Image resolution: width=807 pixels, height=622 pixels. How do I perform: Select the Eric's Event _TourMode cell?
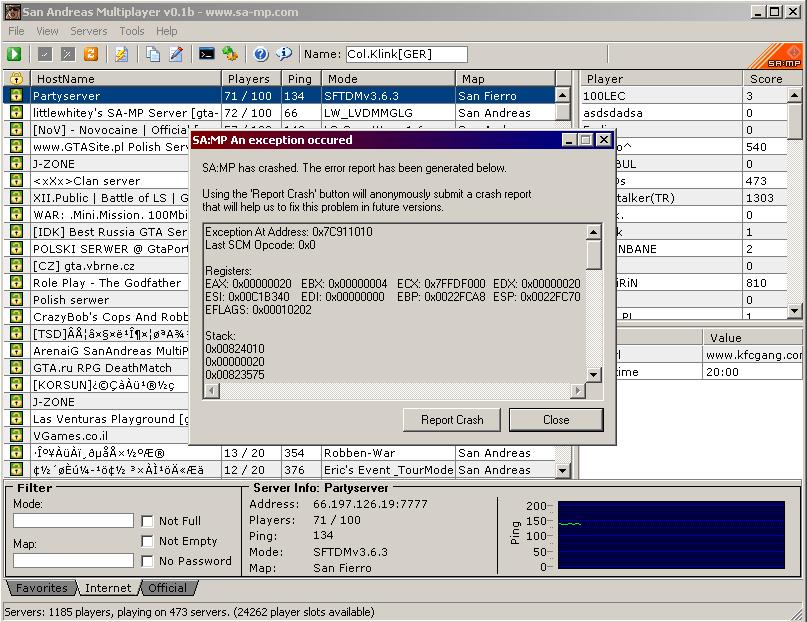[x=388, y=470]
